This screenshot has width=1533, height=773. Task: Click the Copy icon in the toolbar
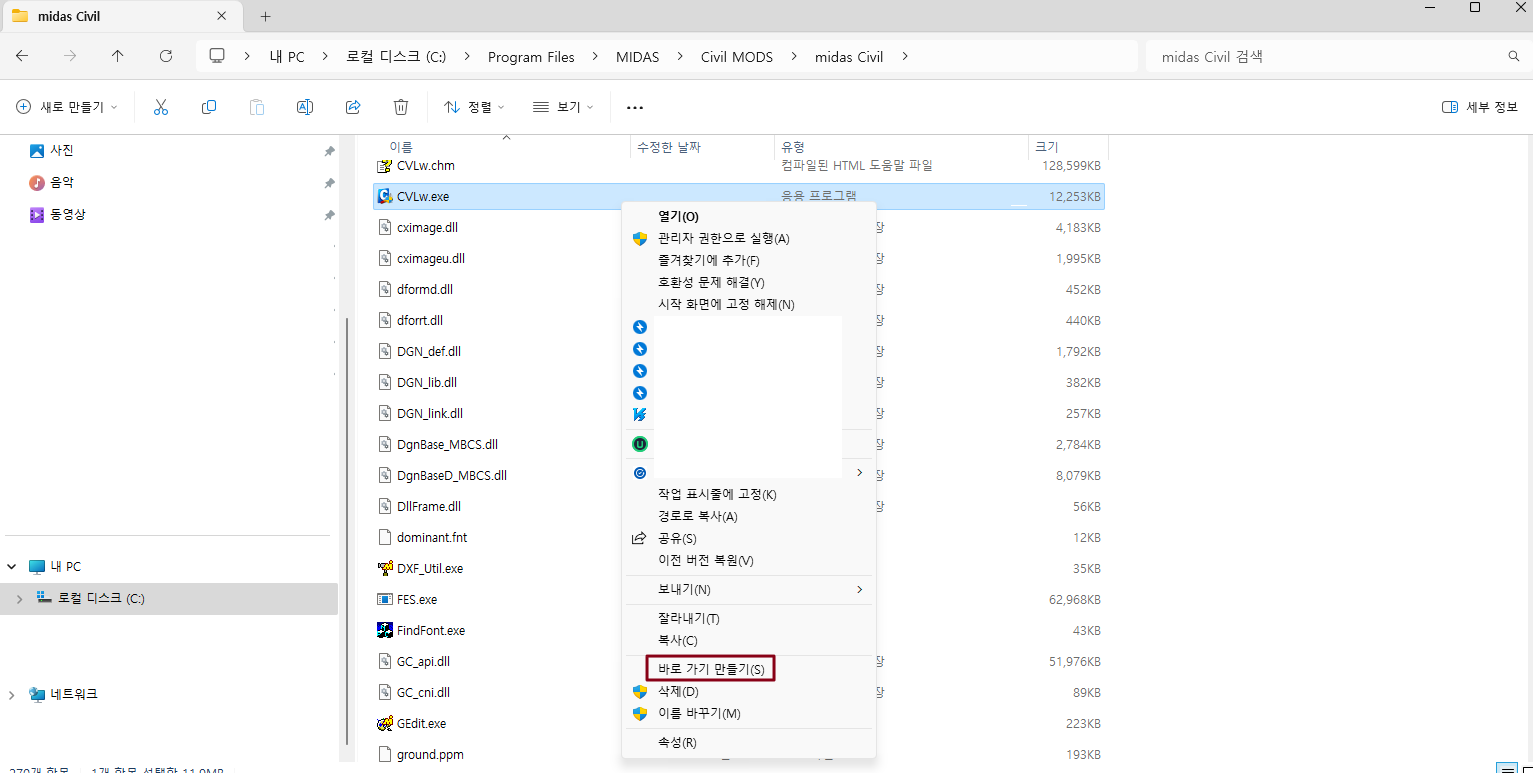(209, 107)
